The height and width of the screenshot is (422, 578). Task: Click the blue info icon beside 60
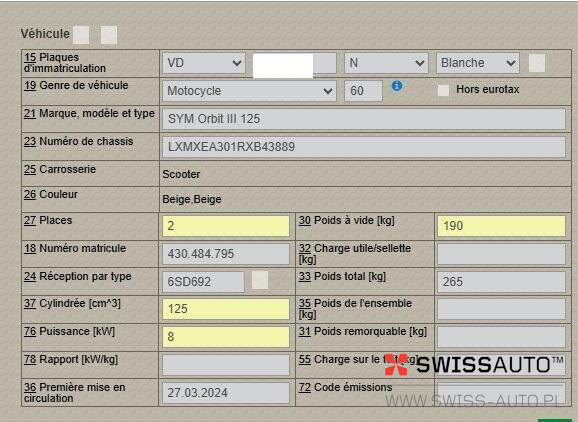(397, 86)
